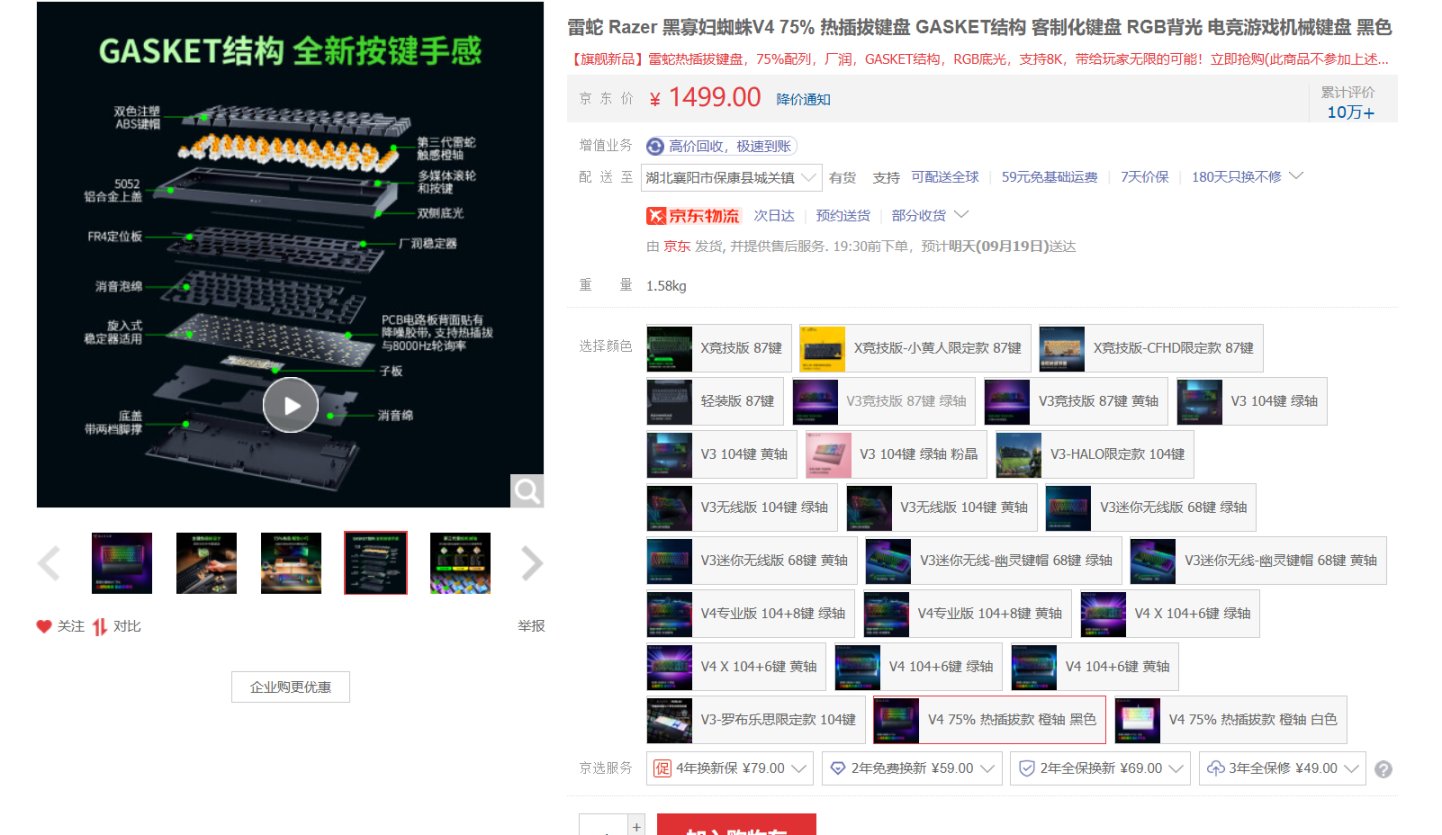This screenshot has width=1442, height=835.
Task: Choose X竞技版-CFHD限定款 87键 variant
Action: [1151, 348]
